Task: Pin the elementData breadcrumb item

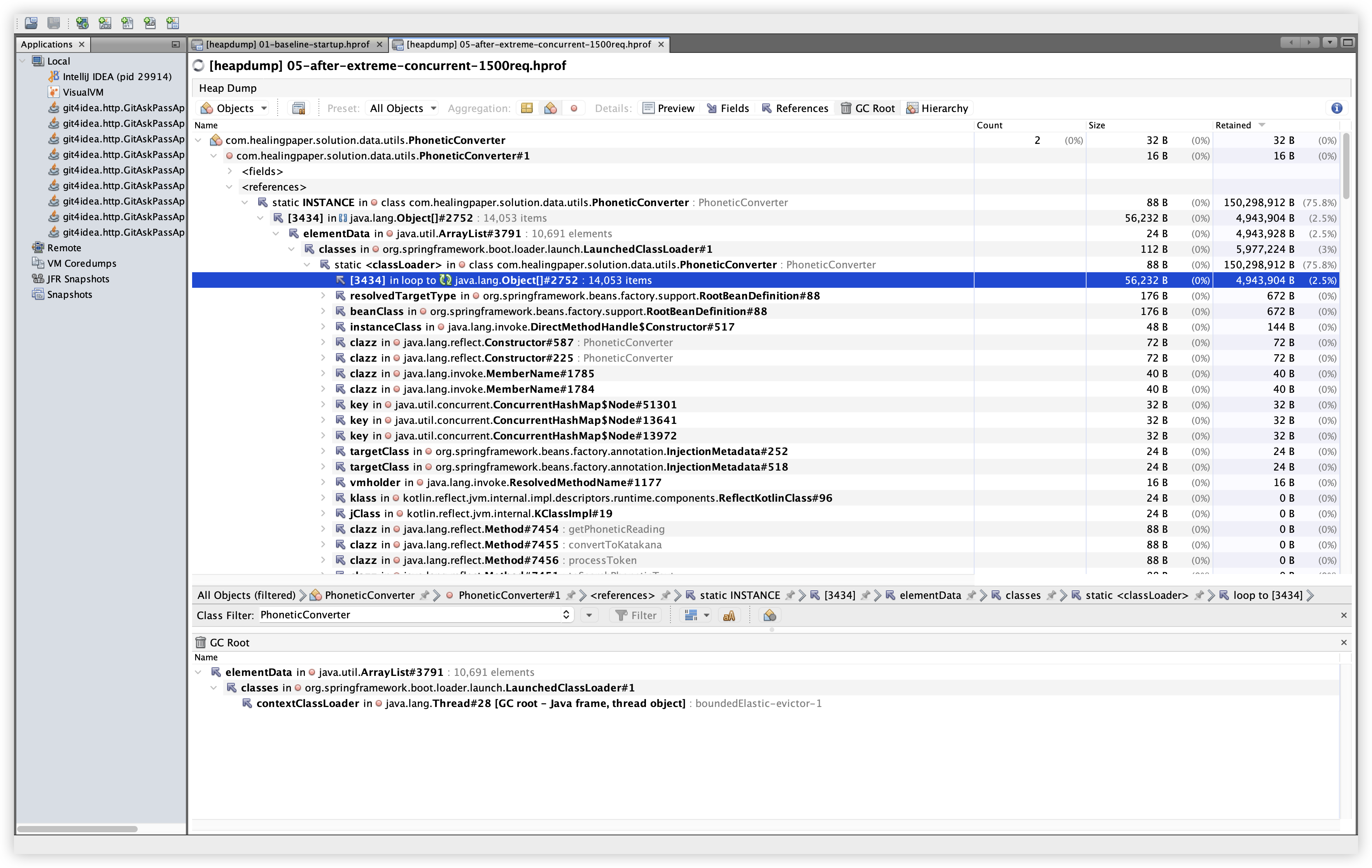Action: (971, 595)
